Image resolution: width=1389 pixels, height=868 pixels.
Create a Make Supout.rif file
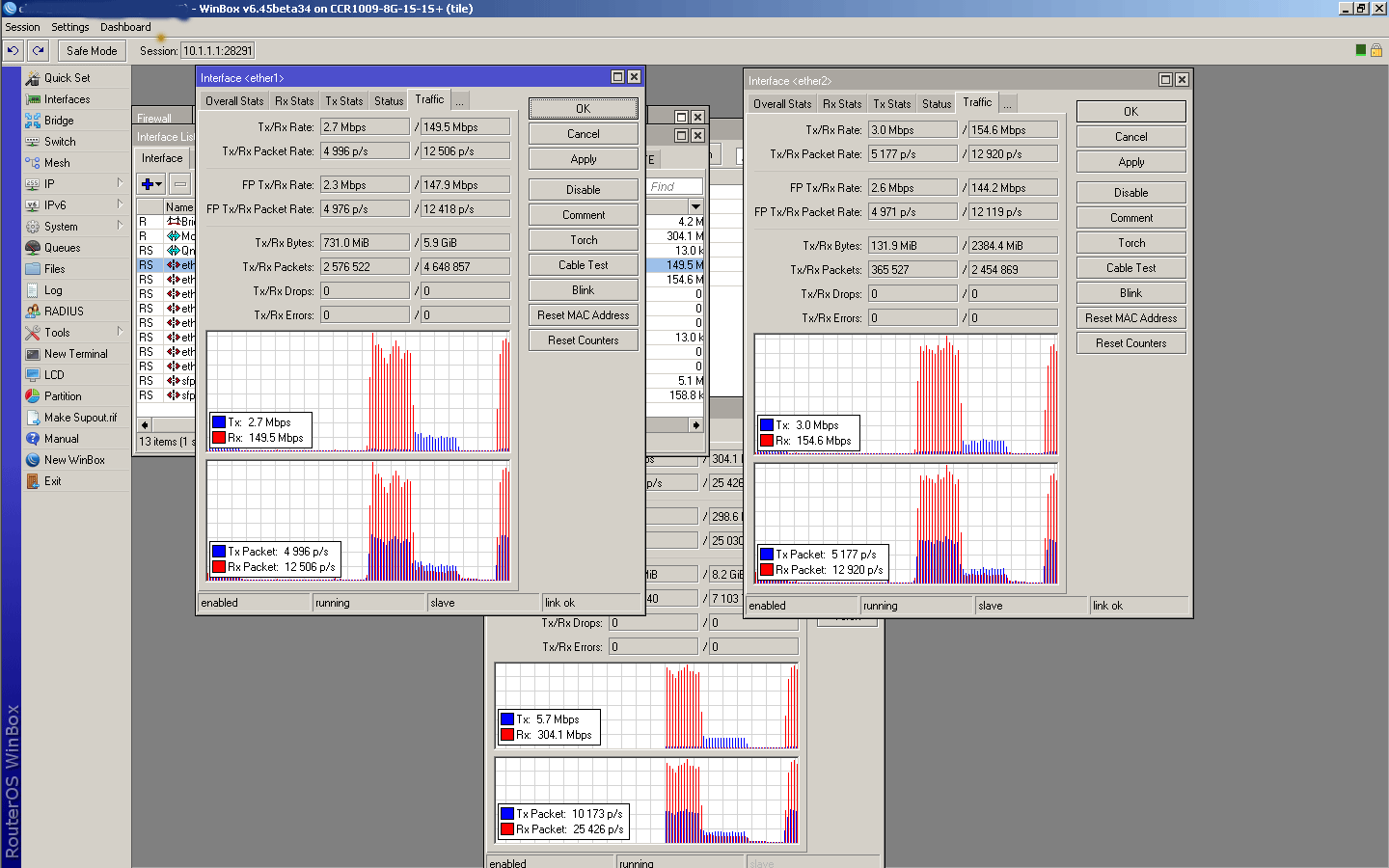pyautogui.click(x=76, y=418)
